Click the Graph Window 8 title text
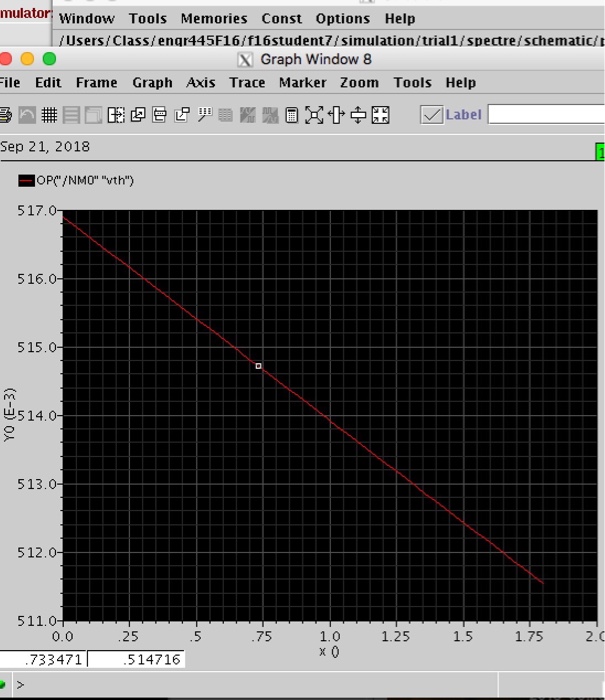This screenshot has height=700, width=605. (x=316, y=59)
